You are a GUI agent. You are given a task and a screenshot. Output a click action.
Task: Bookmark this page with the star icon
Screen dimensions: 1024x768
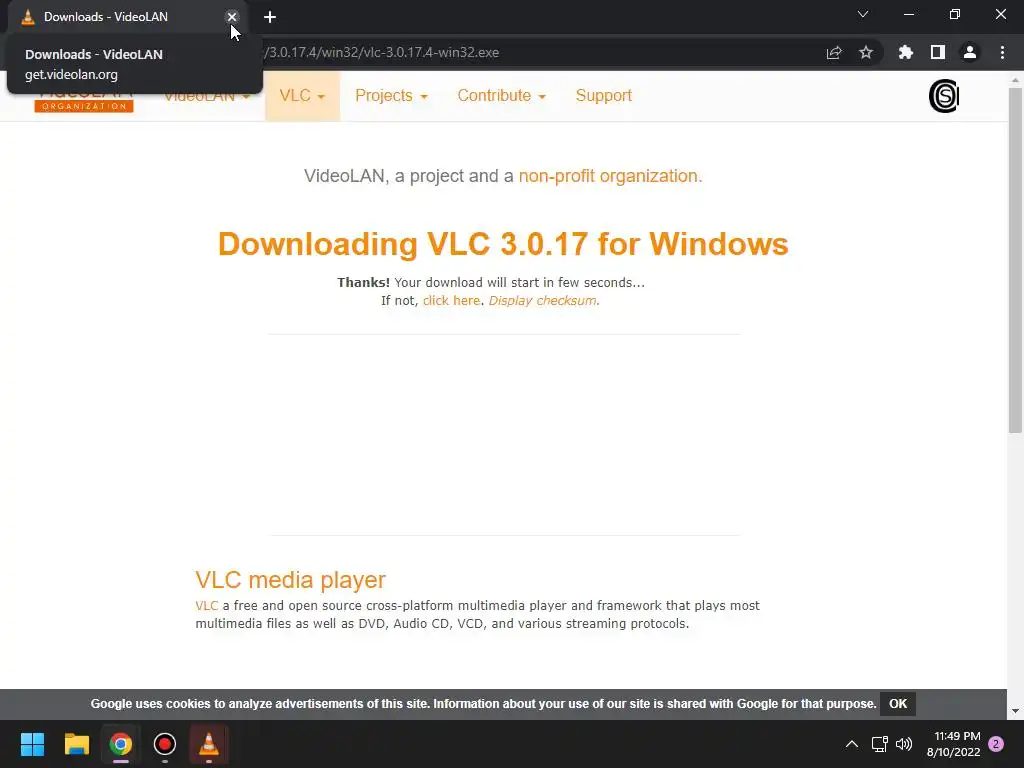point(866,52)
